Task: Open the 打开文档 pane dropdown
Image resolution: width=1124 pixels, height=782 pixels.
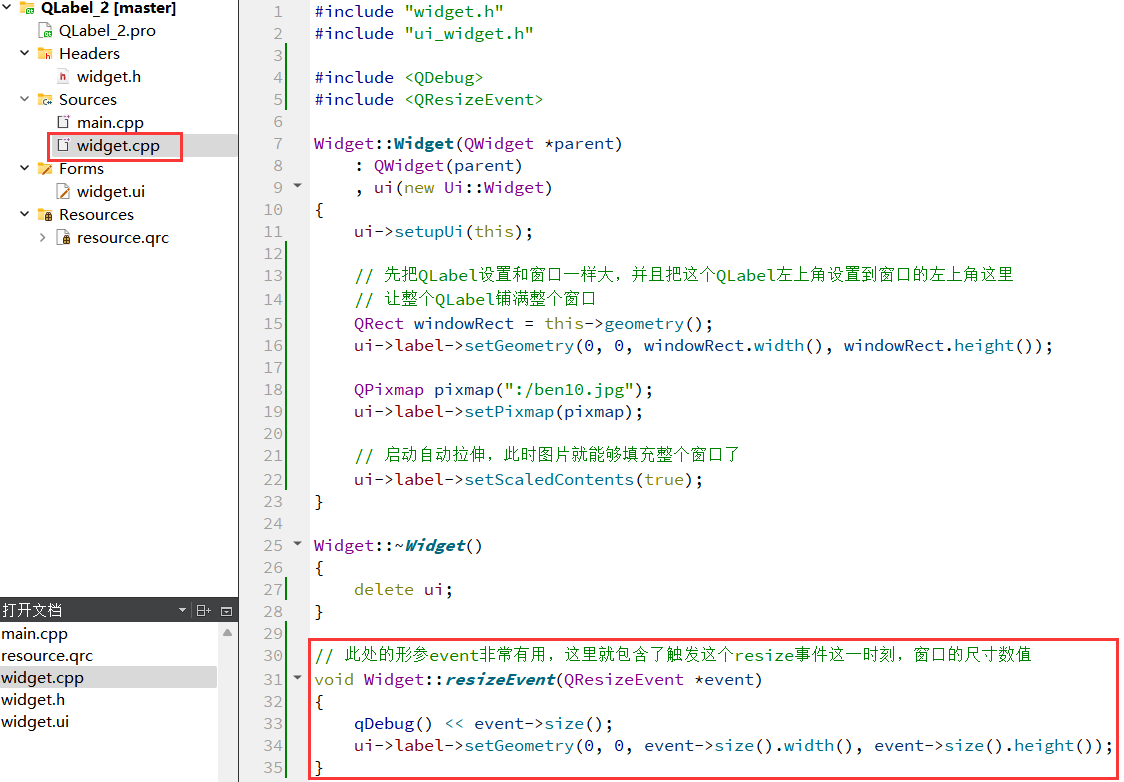Action: click(x=182, y=611)
